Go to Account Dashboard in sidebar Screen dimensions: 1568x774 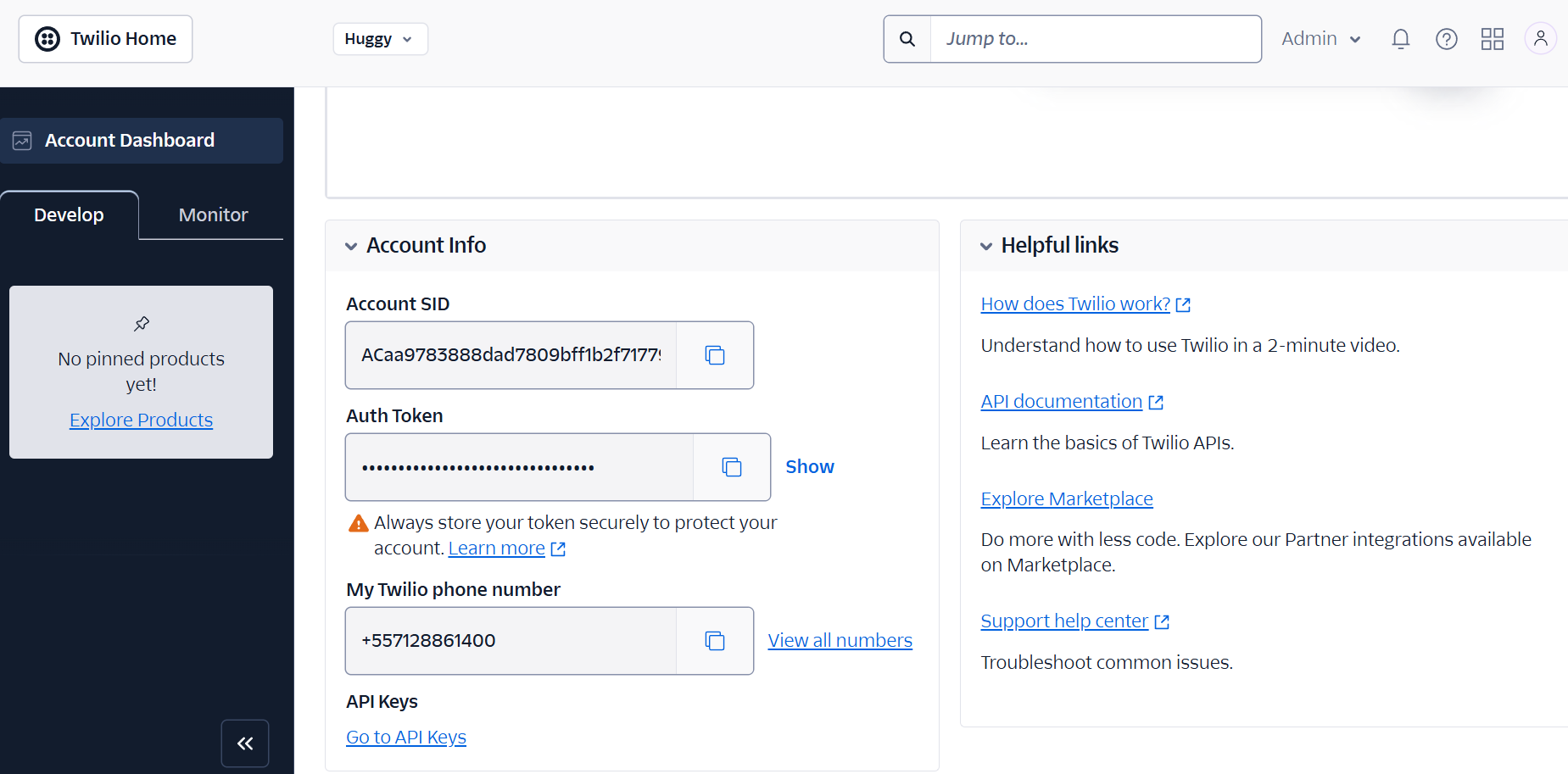tap(142, 141)
